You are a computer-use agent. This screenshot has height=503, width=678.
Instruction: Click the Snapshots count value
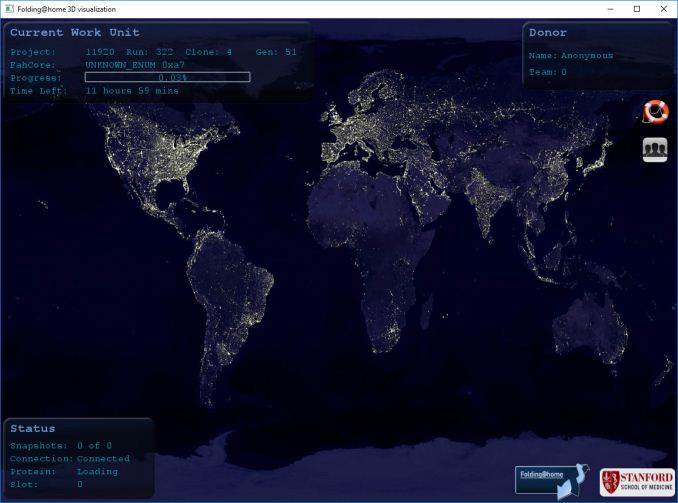point(94,445)
